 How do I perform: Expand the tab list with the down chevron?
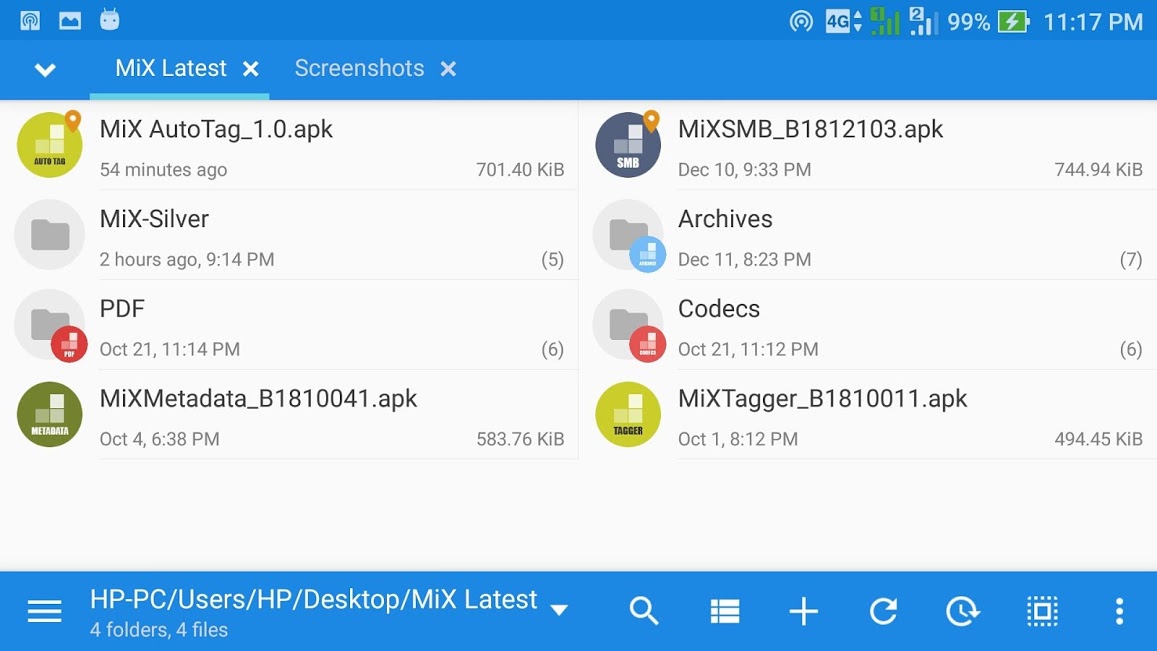[44, 69]
